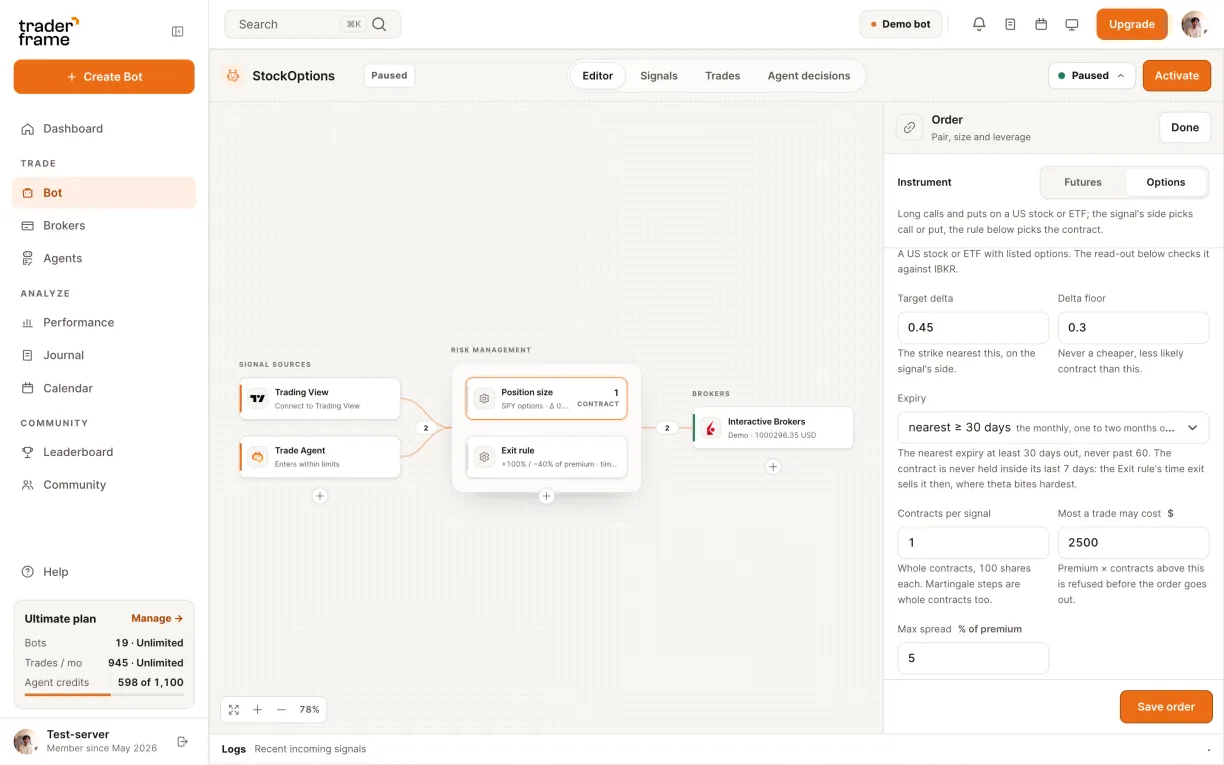Click the Order panel link icon
Viewport: 1224px width, 765px height.
coord(909,127)
